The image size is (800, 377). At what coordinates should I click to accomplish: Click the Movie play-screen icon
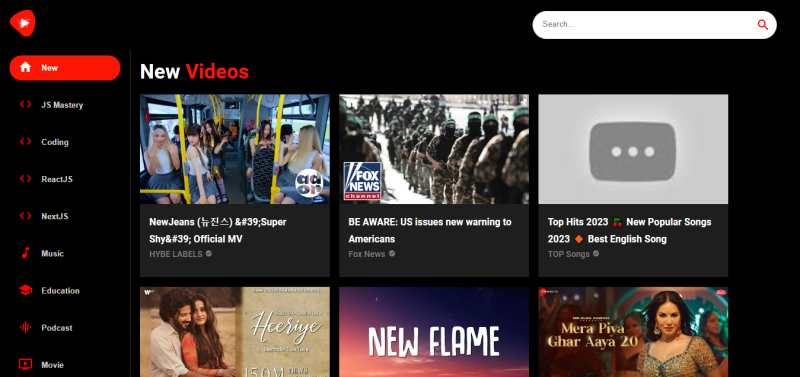pyautogui.click(x=25, y=364)
